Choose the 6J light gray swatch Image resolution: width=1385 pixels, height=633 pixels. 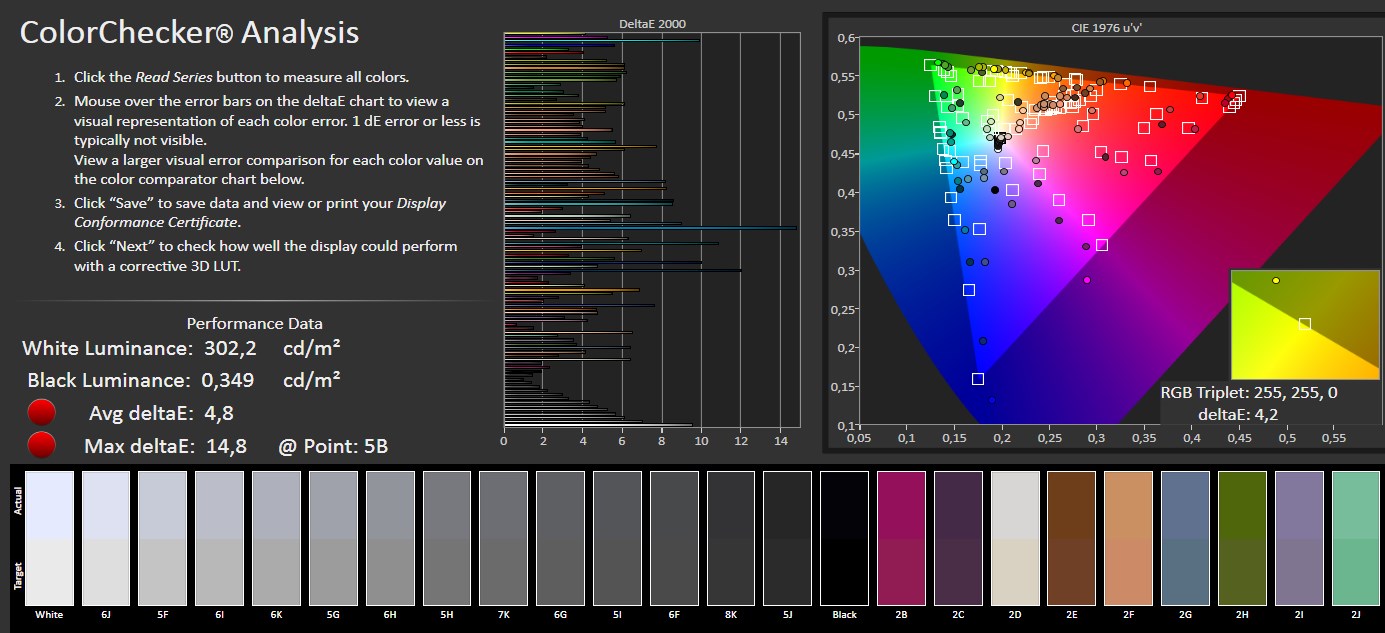[106, 538]
